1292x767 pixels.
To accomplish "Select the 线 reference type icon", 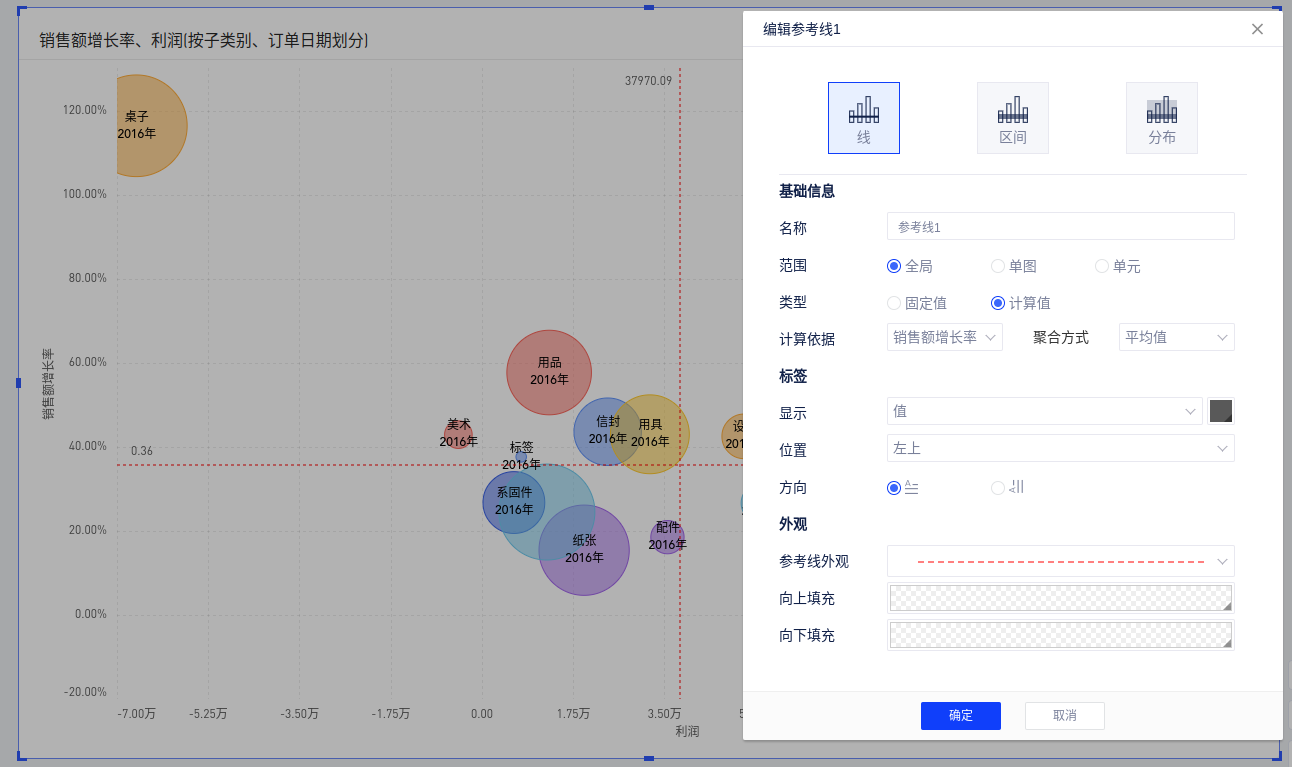I will (x=863, y=118).
